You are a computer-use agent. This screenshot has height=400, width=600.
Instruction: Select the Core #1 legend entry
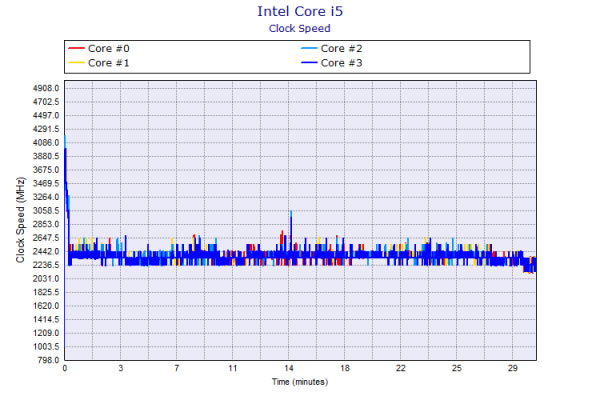click(99, 63)
